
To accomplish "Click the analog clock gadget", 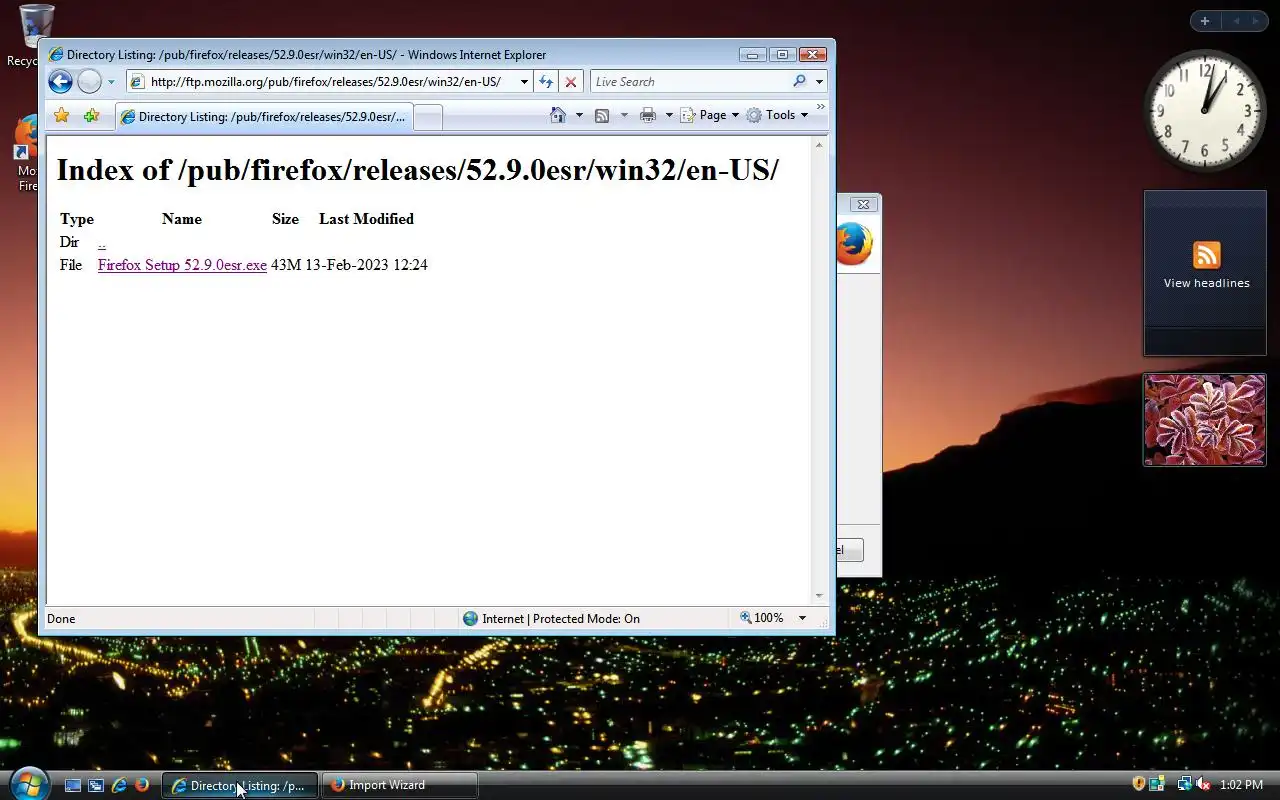I will pos(1205,110).
